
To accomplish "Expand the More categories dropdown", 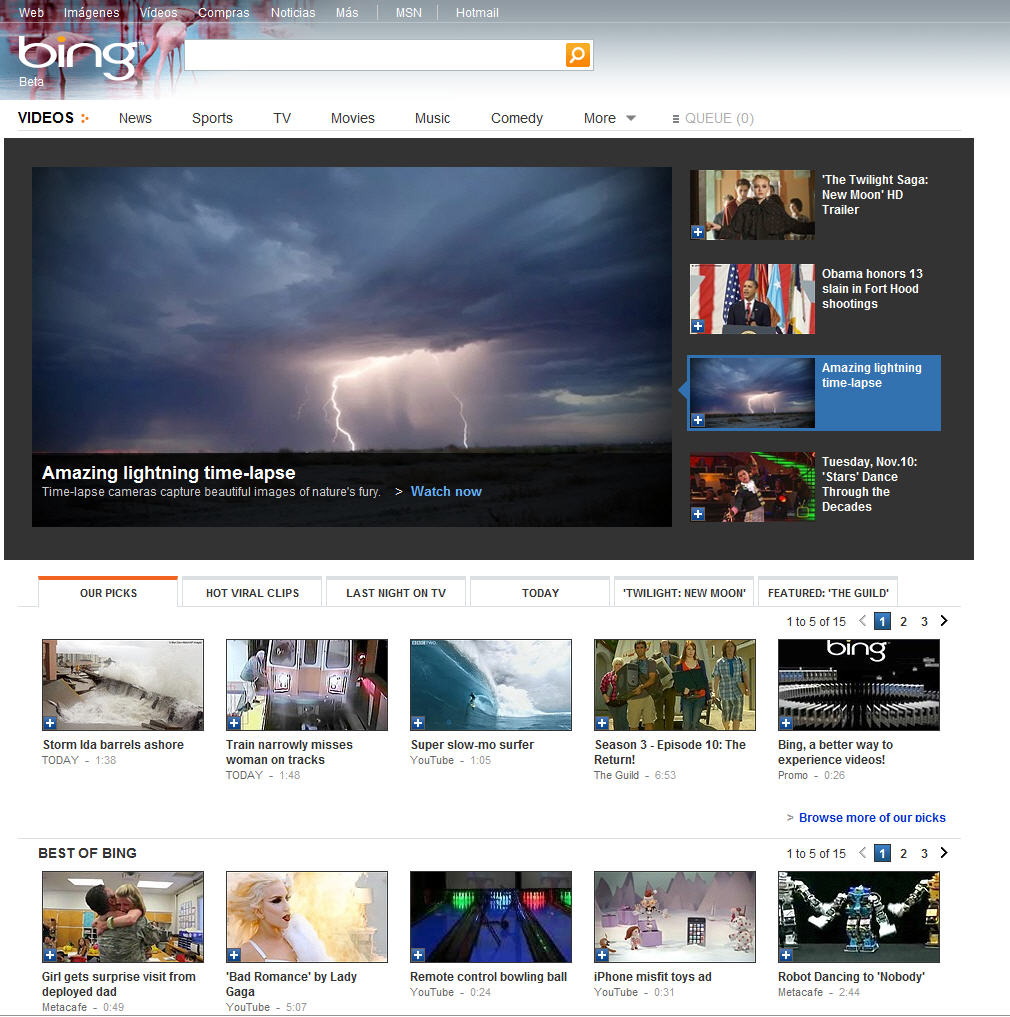I will point(609,119).
